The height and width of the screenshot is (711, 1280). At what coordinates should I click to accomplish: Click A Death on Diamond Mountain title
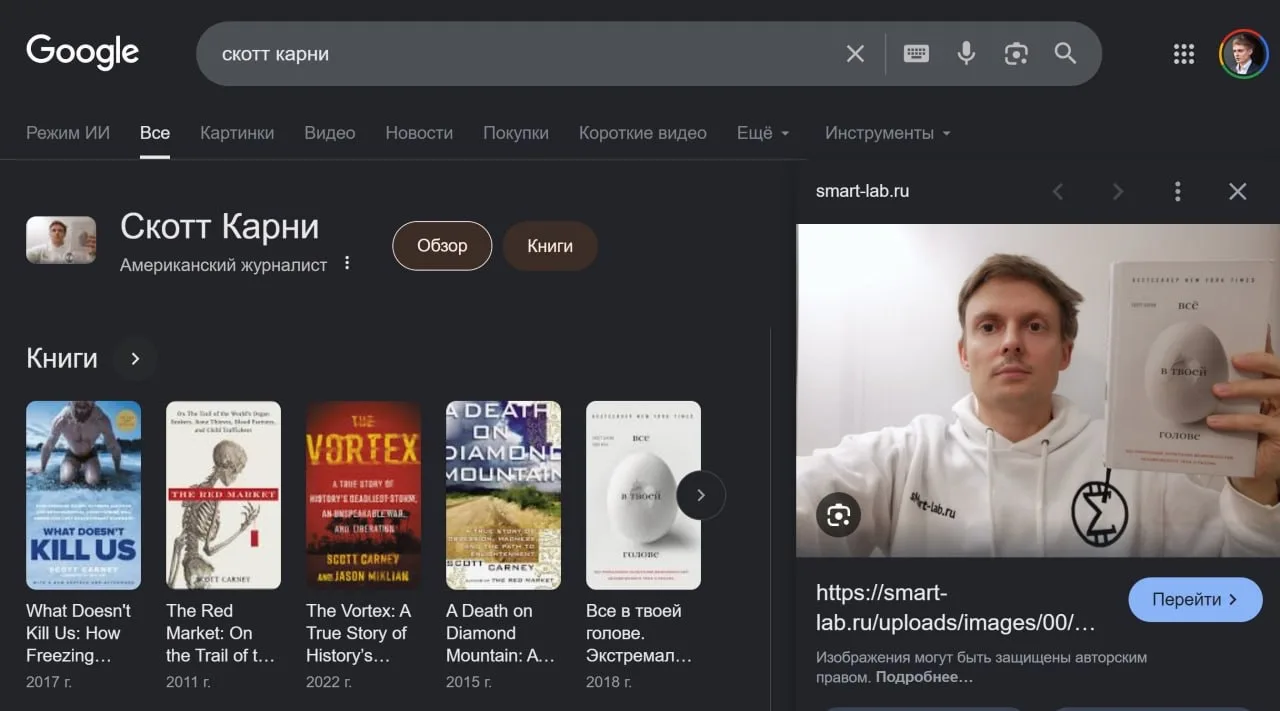[500, 633]
